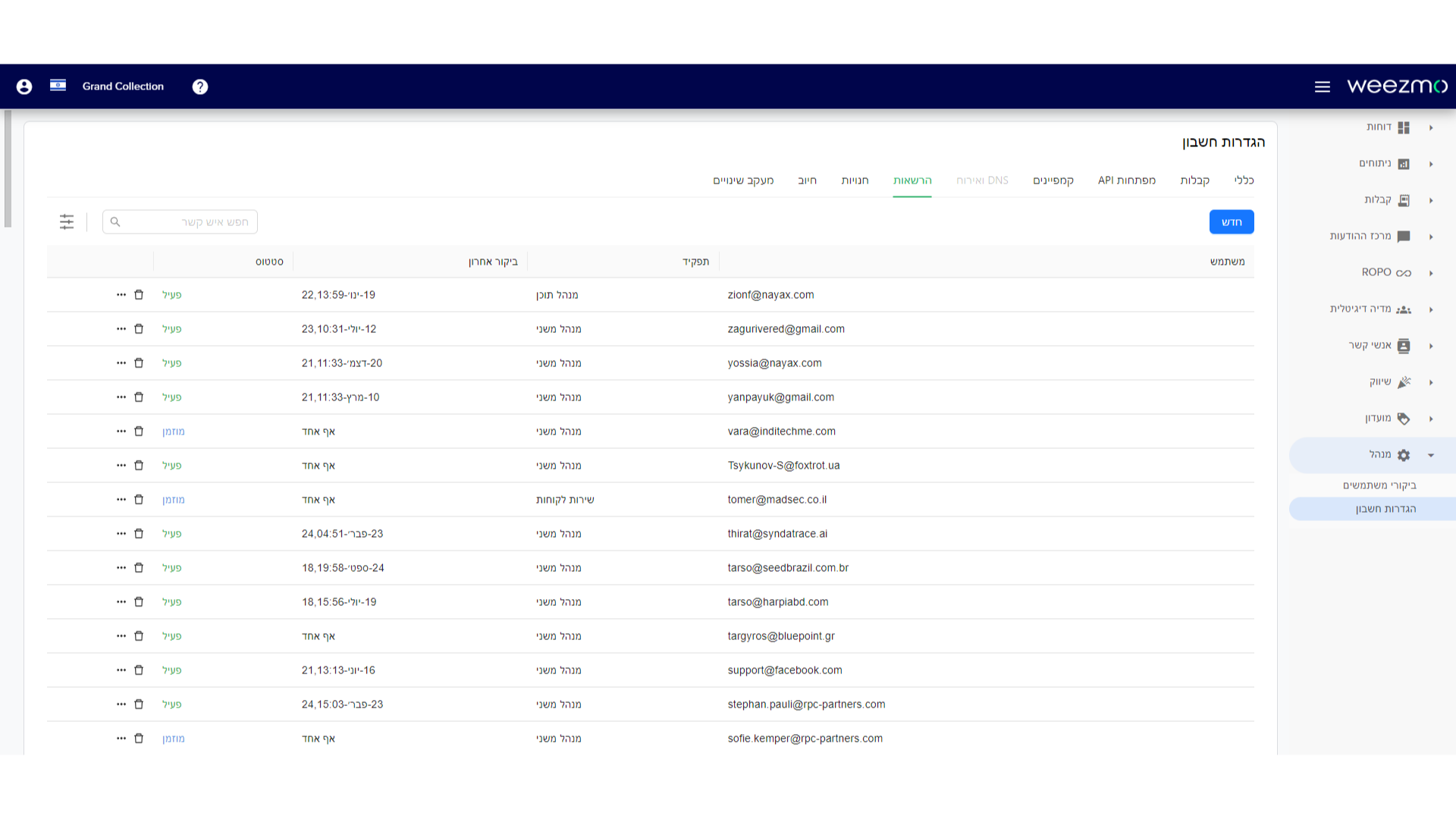The image size is (1456, 819).
Task: Click the מנהל gear icon in sidebar
Action: tap(1404, 455)
